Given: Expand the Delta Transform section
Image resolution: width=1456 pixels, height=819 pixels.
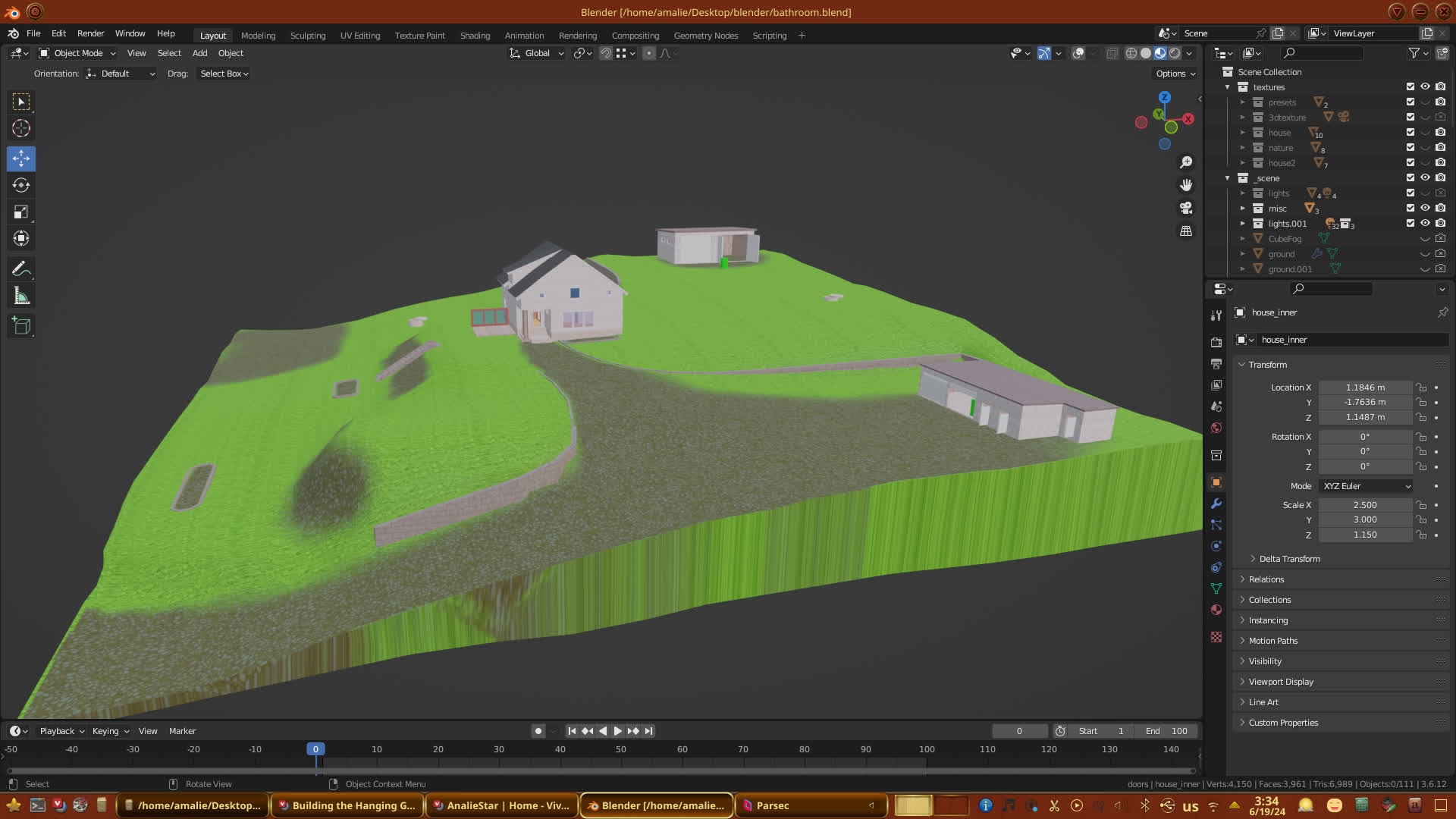Looking at the screenshot, I should 1289,559.
